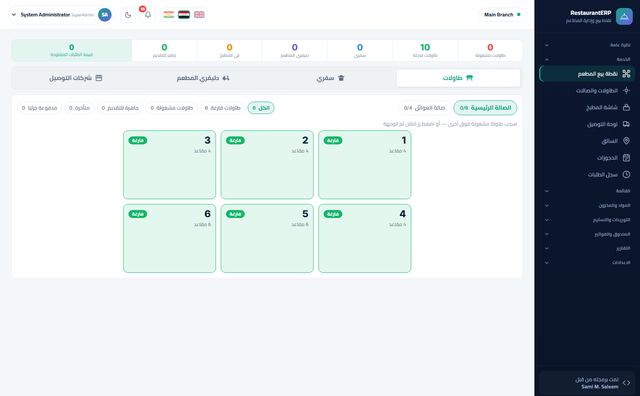Click the RestaurantERP logo icon

point(624,16)
